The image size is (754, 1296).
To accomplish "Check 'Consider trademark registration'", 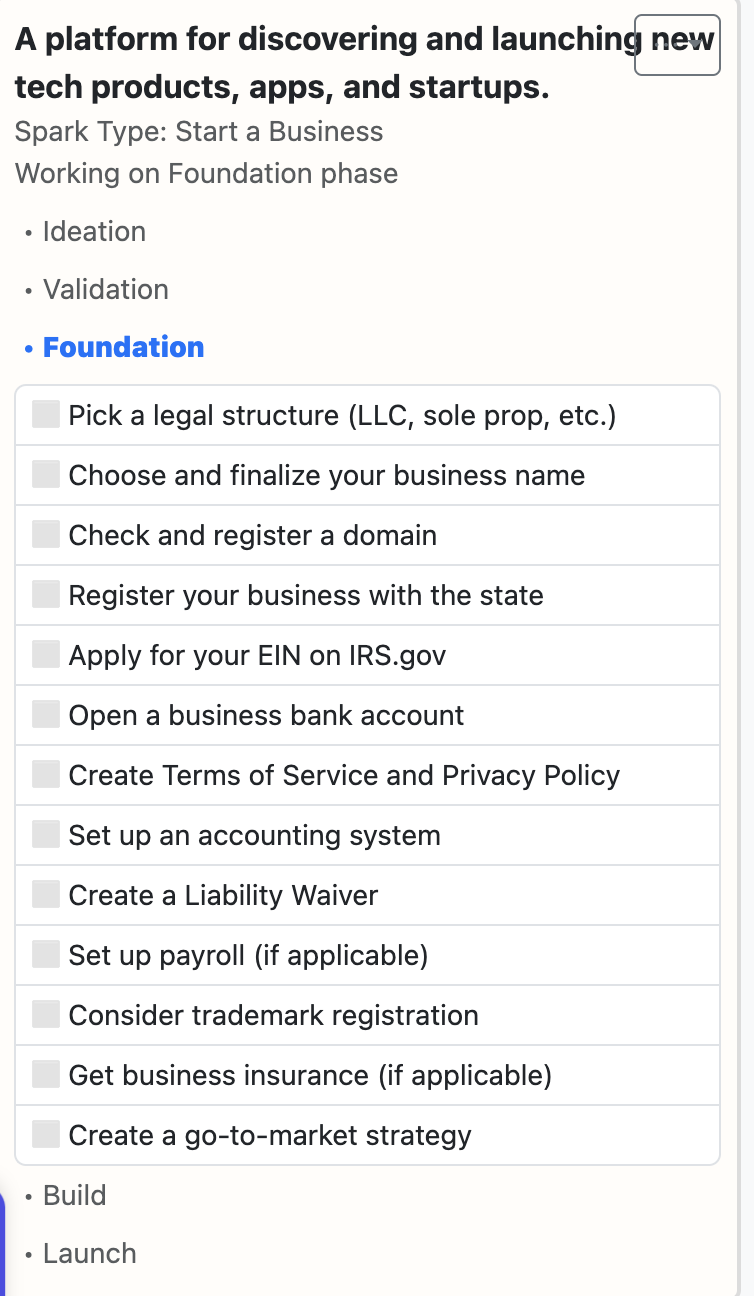I will coord(46,1014).
